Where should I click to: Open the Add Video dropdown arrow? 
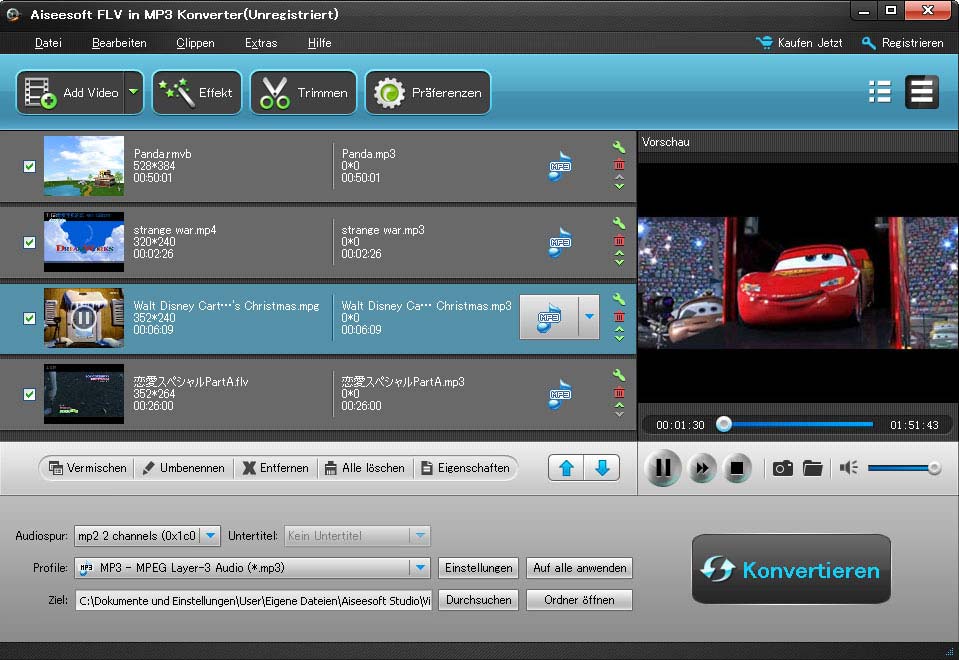click(133, 92)
